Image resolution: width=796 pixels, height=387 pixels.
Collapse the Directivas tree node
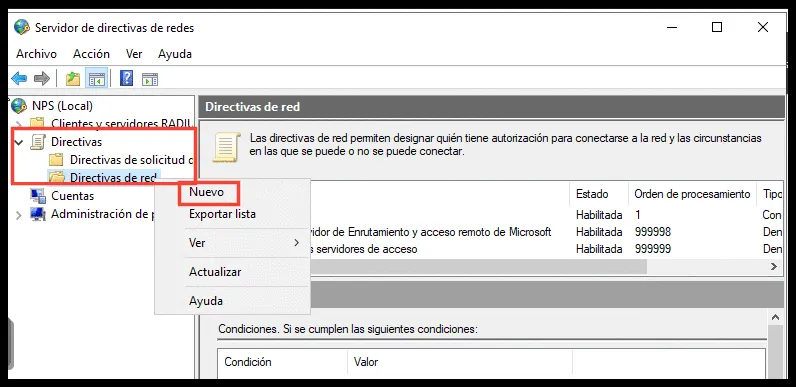coord(19,142)
